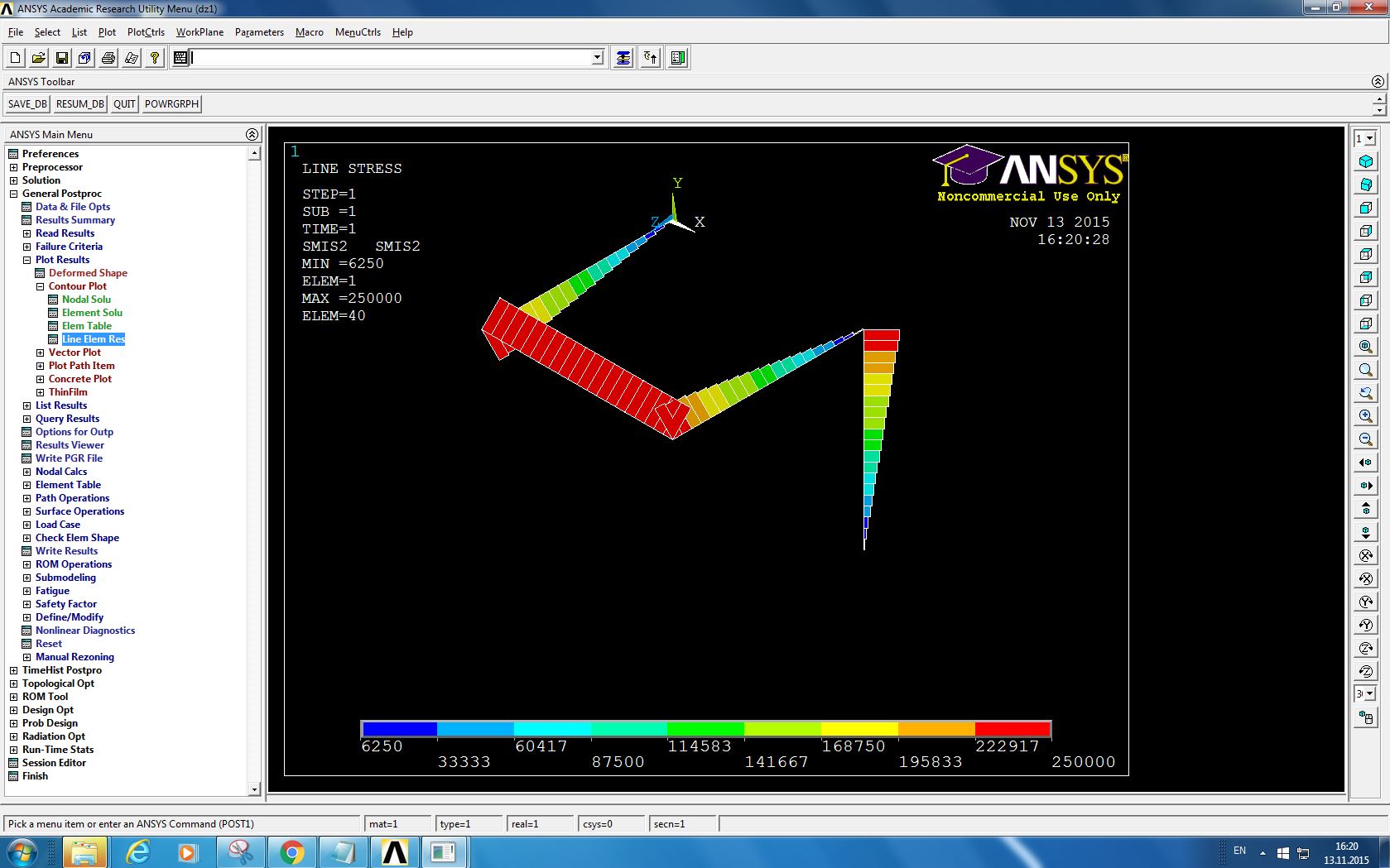Click the Save Analysis floppy disk icon

coord(62,58)
